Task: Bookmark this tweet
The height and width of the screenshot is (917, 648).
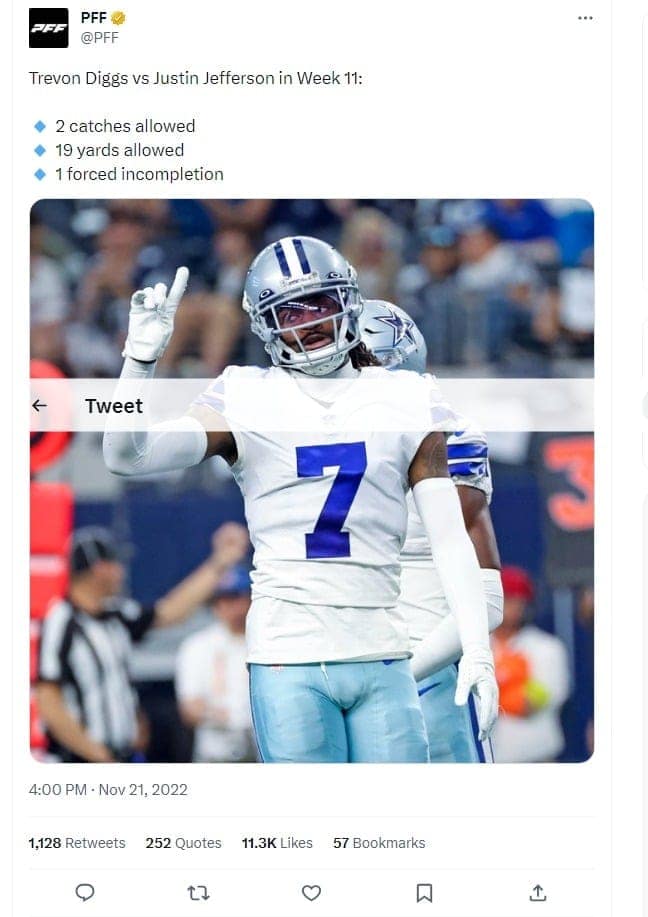Action: click(x=425, y=893)
